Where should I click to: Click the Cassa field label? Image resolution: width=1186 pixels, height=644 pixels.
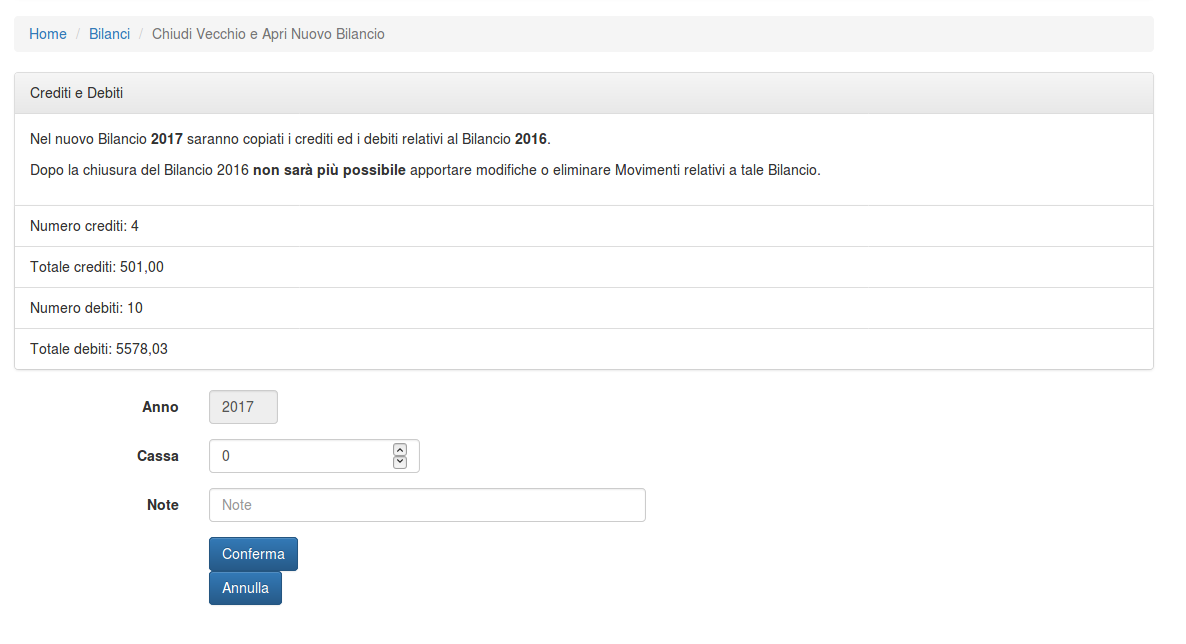pos(158,456)
